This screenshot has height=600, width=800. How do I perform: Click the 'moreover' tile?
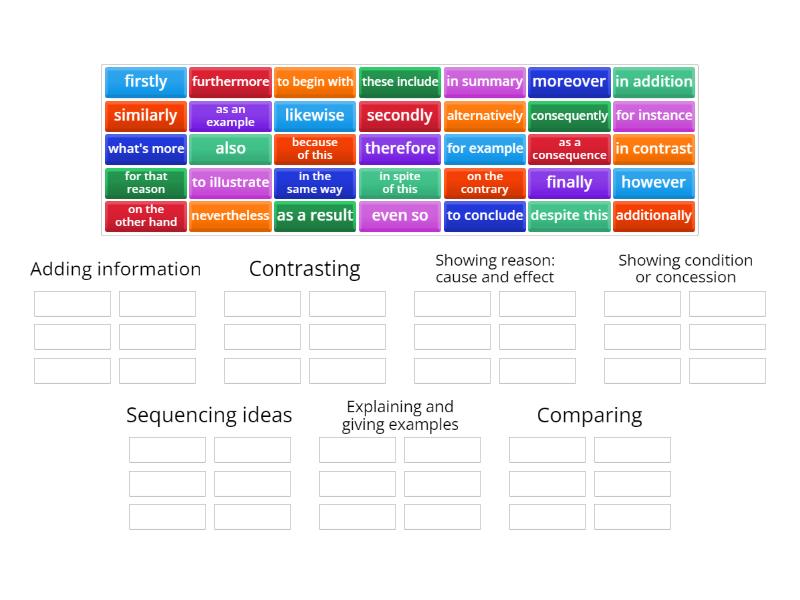(x=569, y=82)
